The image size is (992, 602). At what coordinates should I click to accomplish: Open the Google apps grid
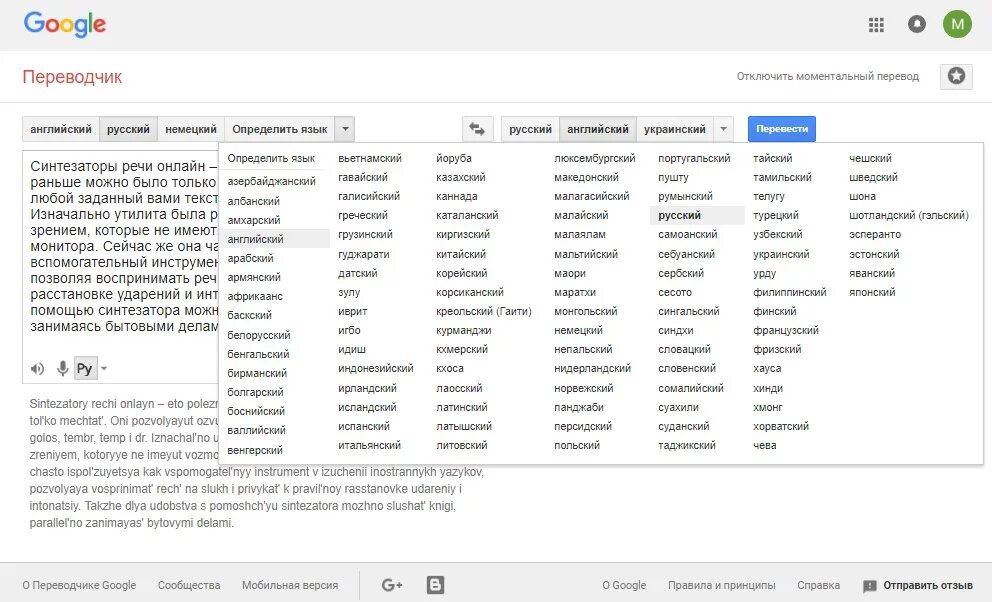877,24
